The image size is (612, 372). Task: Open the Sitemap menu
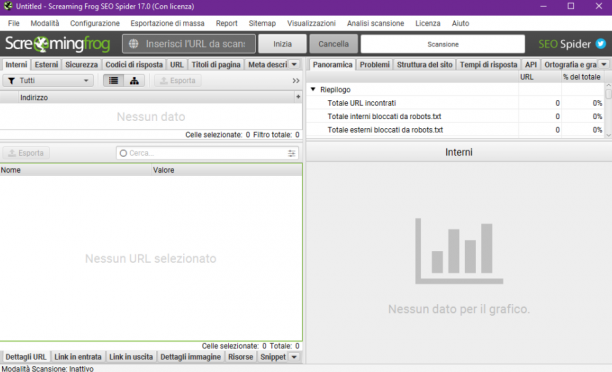pos(262,23)
